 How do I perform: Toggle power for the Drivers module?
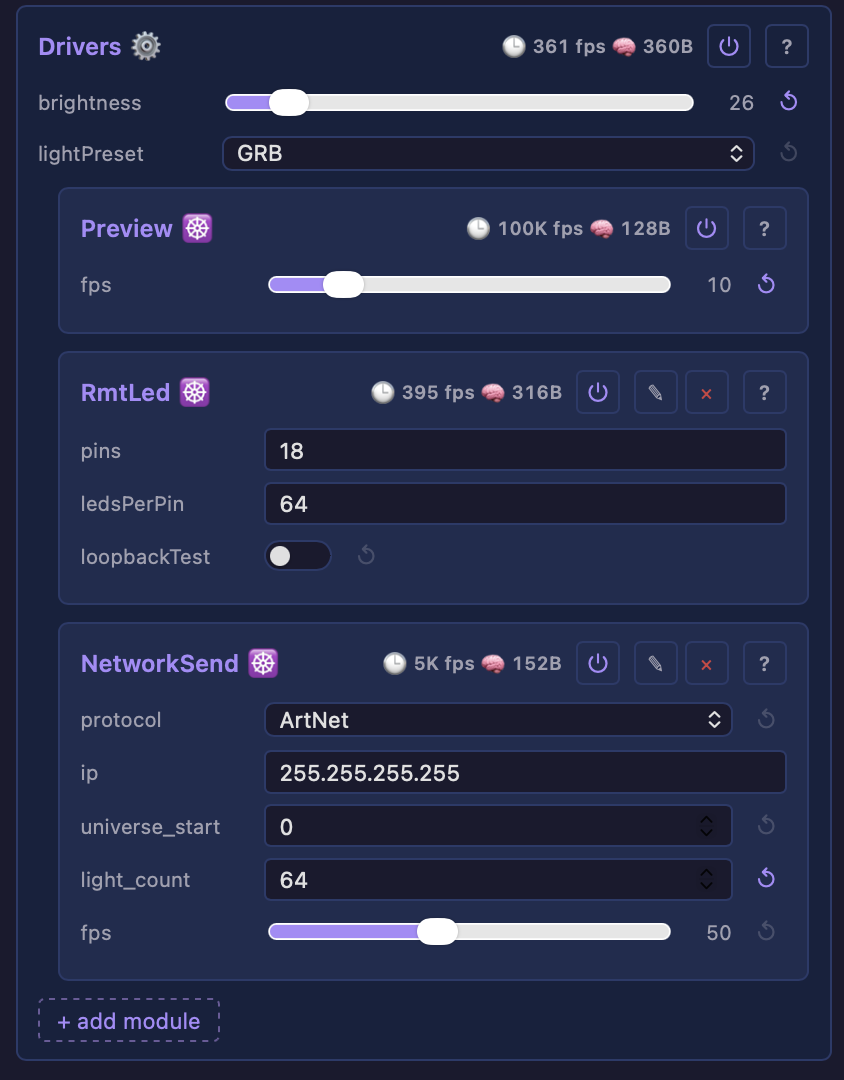point(728,46)
